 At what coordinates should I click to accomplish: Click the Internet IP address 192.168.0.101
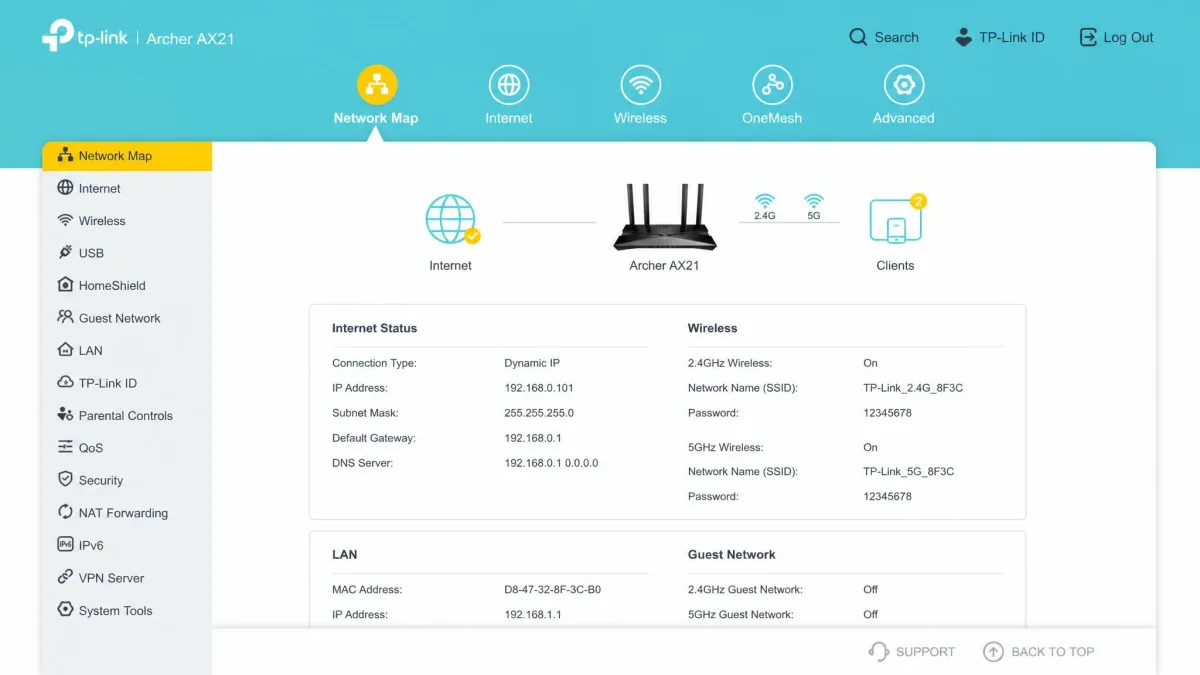coord(539,388)
